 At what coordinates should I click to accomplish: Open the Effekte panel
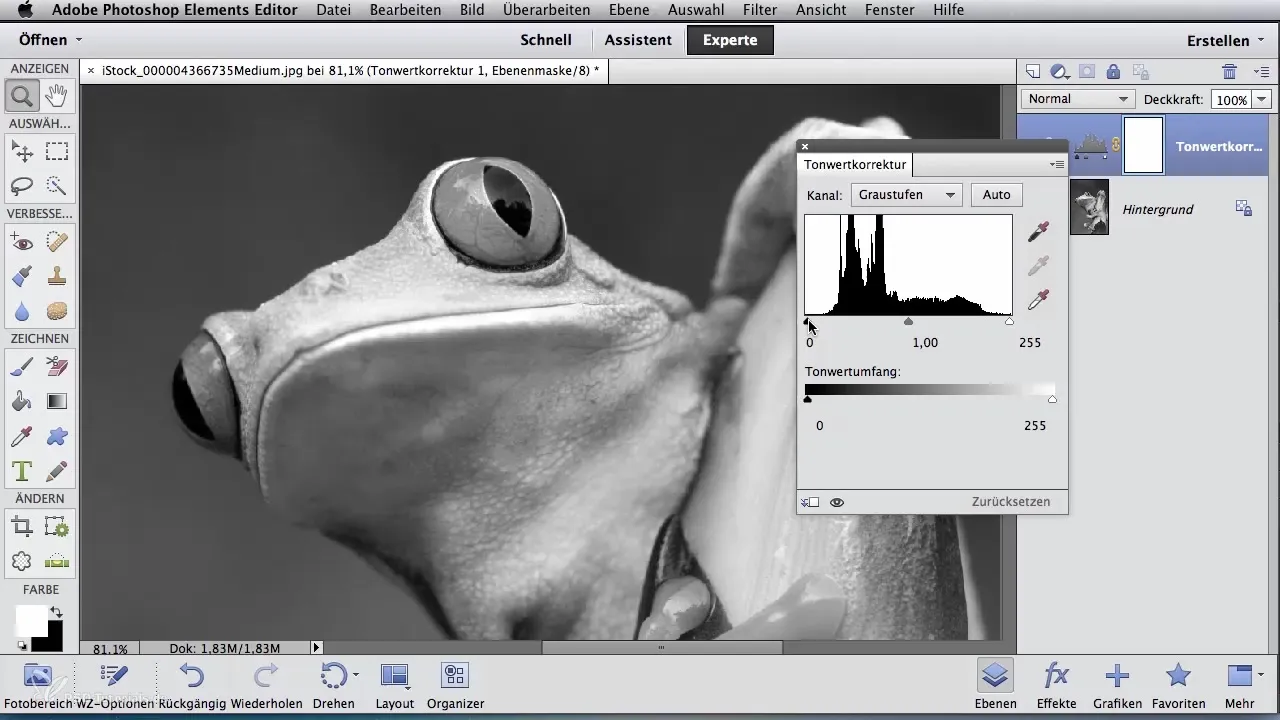point(1057,686)
